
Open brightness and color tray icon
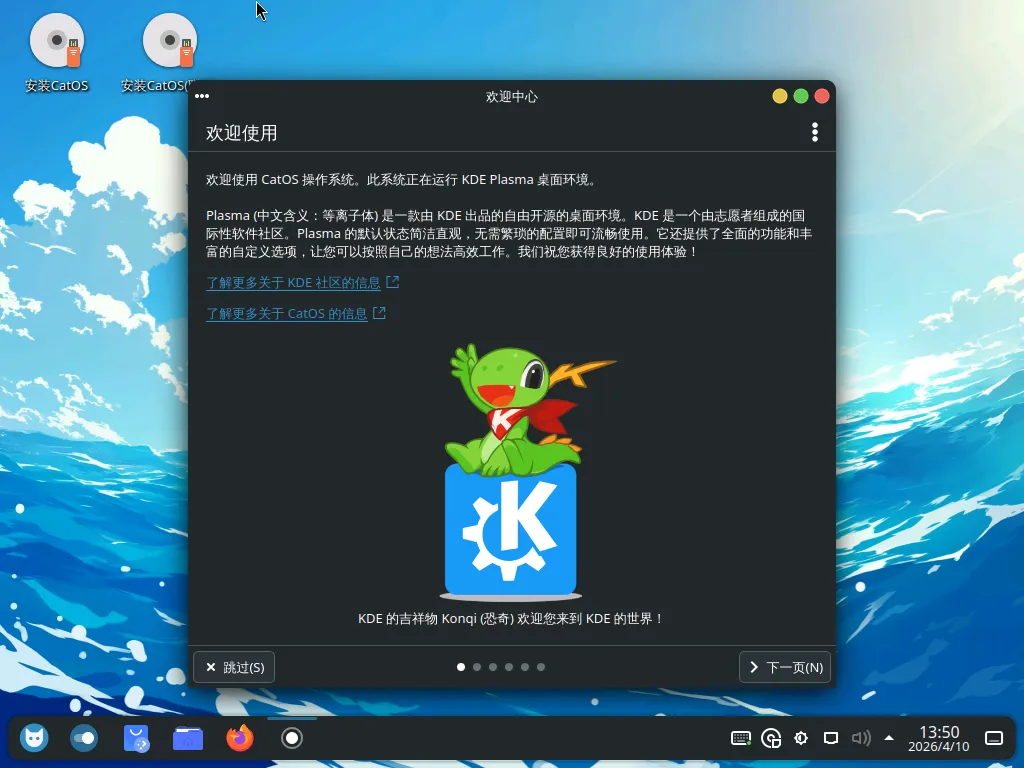[x=801, y=739]
